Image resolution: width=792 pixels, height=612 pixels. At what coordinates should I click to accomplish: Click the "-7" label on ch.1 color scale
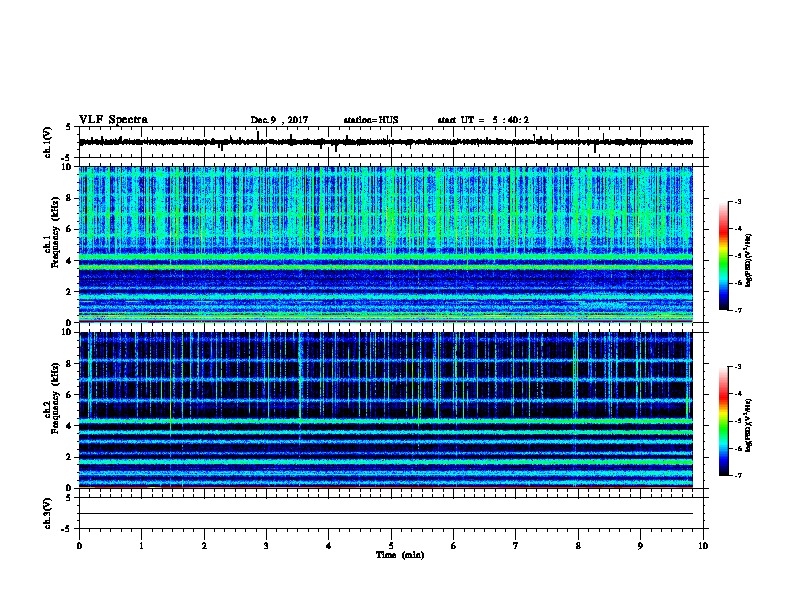[737, 310]
